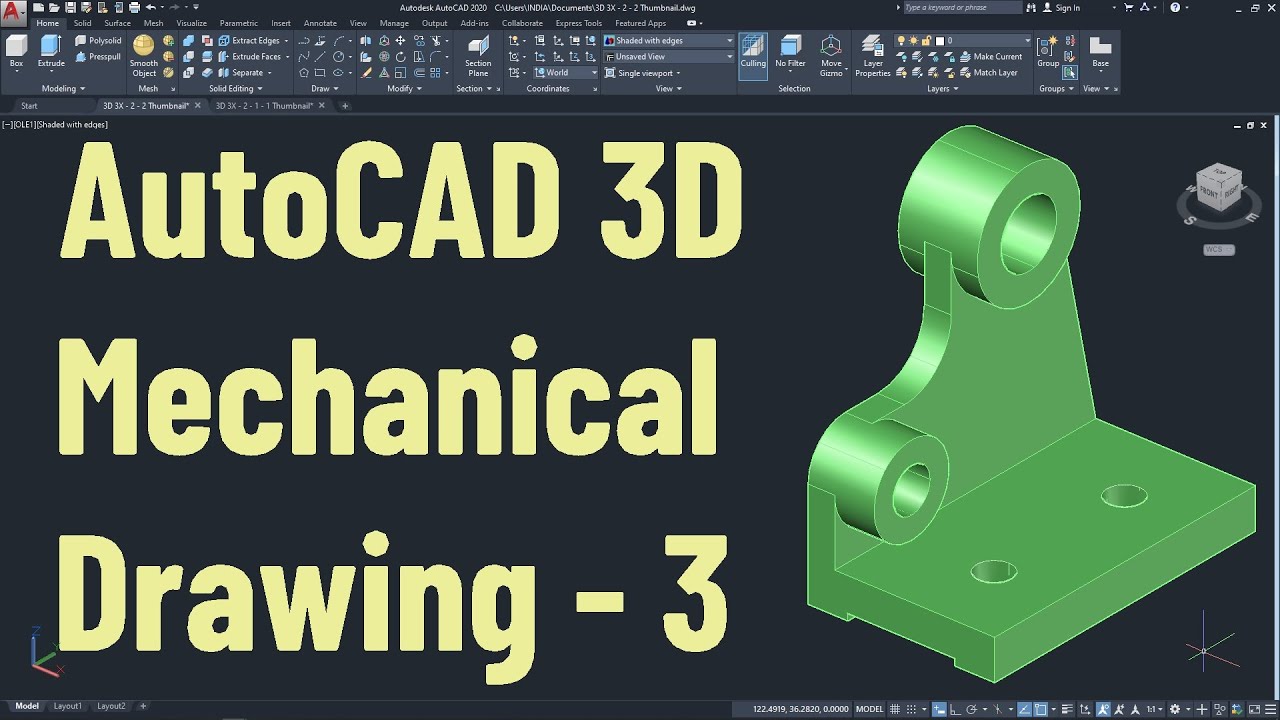This screenshot has height=720, width=1280.
Task: Click the AutoCAD application menu logo
Action: pyautogui.click(x=13, y=12)
